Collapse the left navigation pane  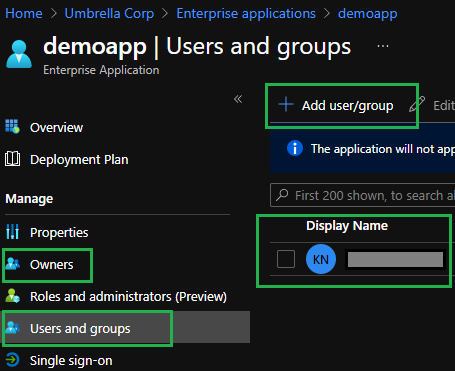click(238, 99)
